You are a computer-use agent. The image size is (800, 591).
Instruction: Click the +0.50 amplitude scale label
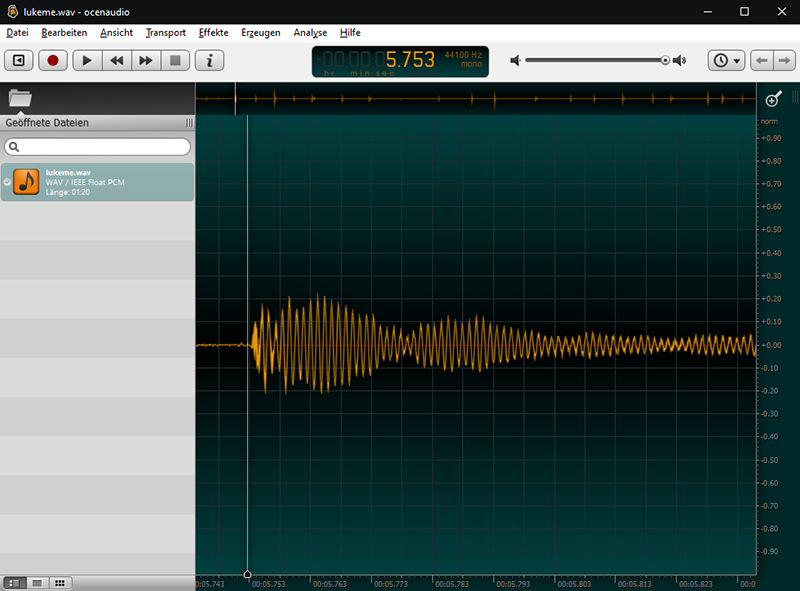tap(771, 230)
